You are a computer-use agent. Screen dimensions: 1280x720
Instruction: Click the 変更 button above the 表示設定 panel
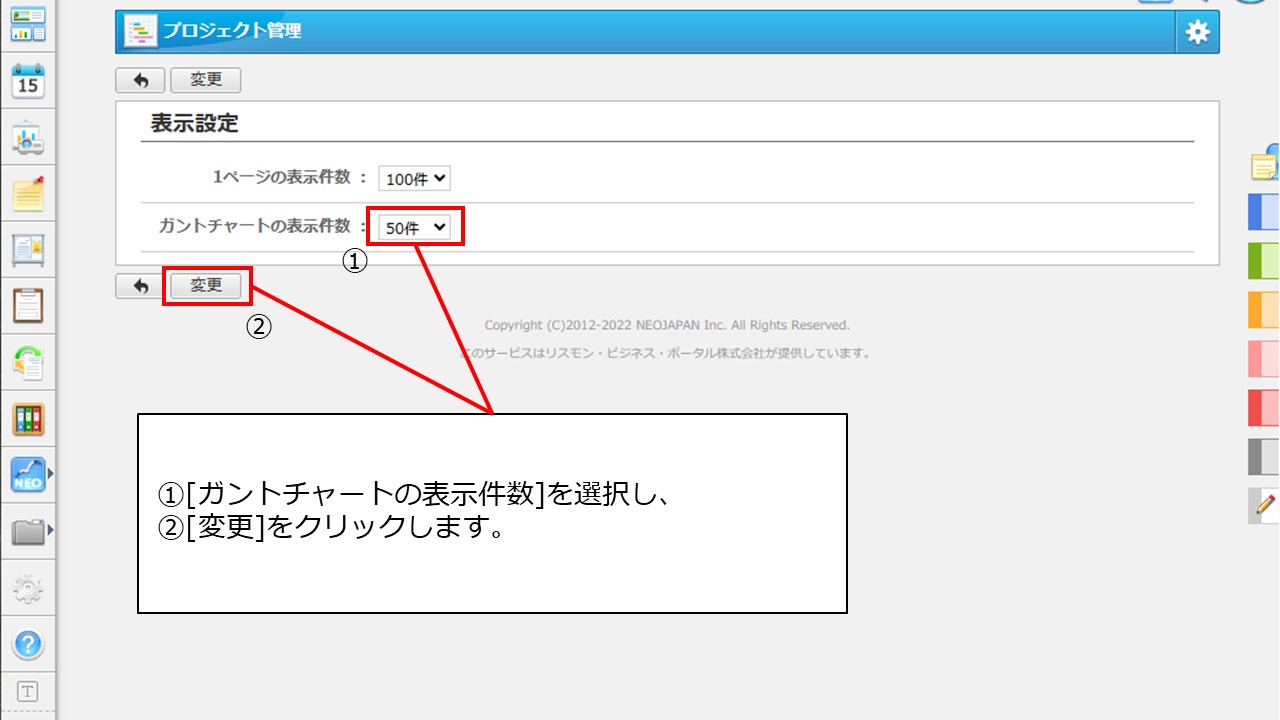(206, 80)
